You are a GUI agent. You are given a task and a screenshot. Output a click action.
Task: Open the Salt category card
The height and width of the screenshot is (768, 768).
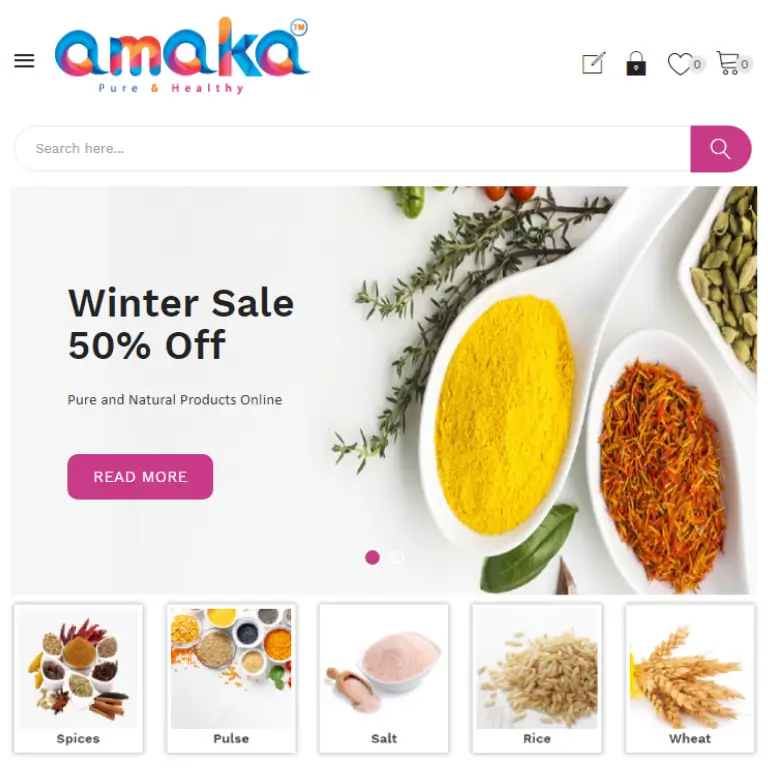384,678
